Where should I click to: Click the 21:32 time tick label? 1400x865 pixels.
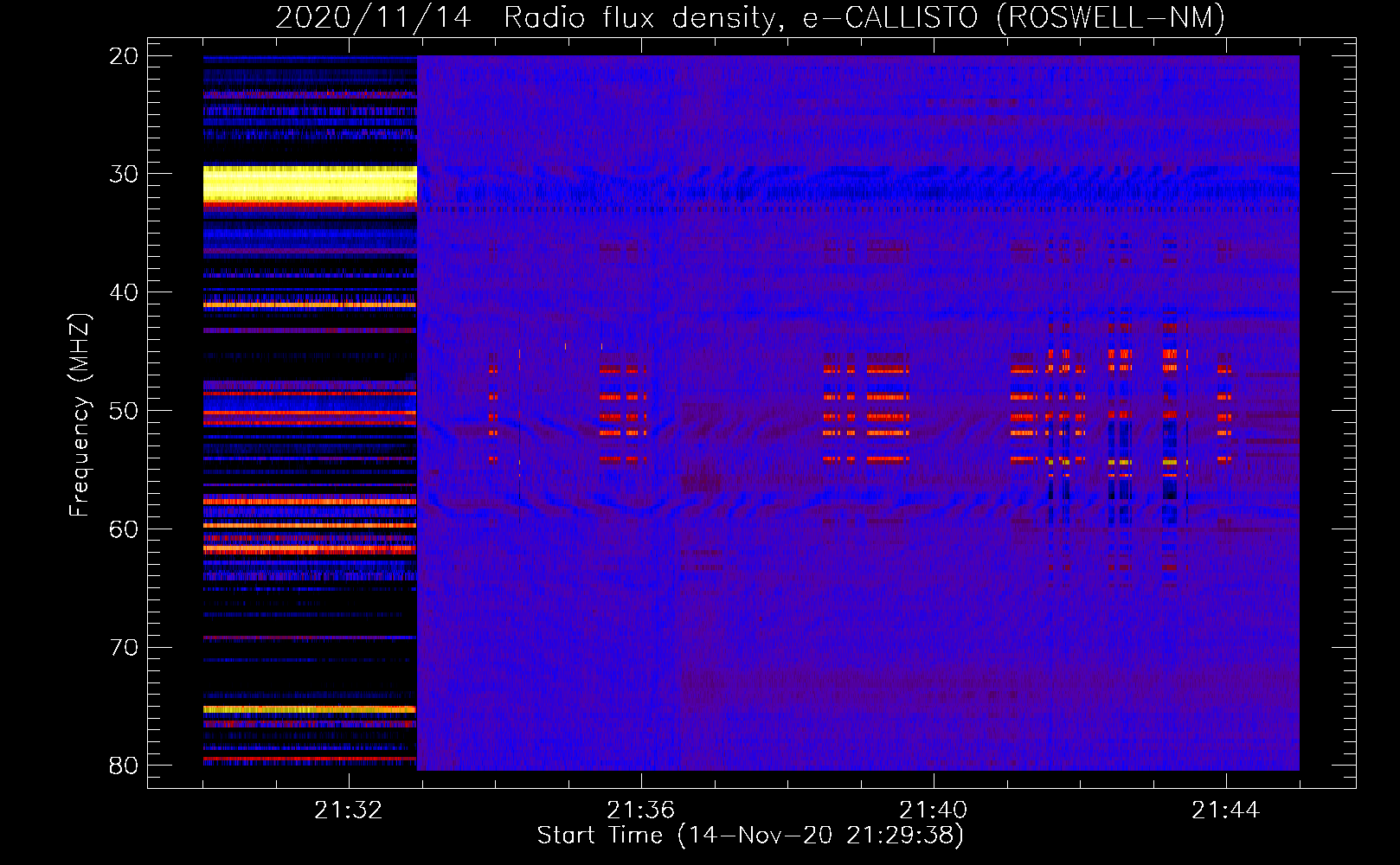(x=349, y=811)
